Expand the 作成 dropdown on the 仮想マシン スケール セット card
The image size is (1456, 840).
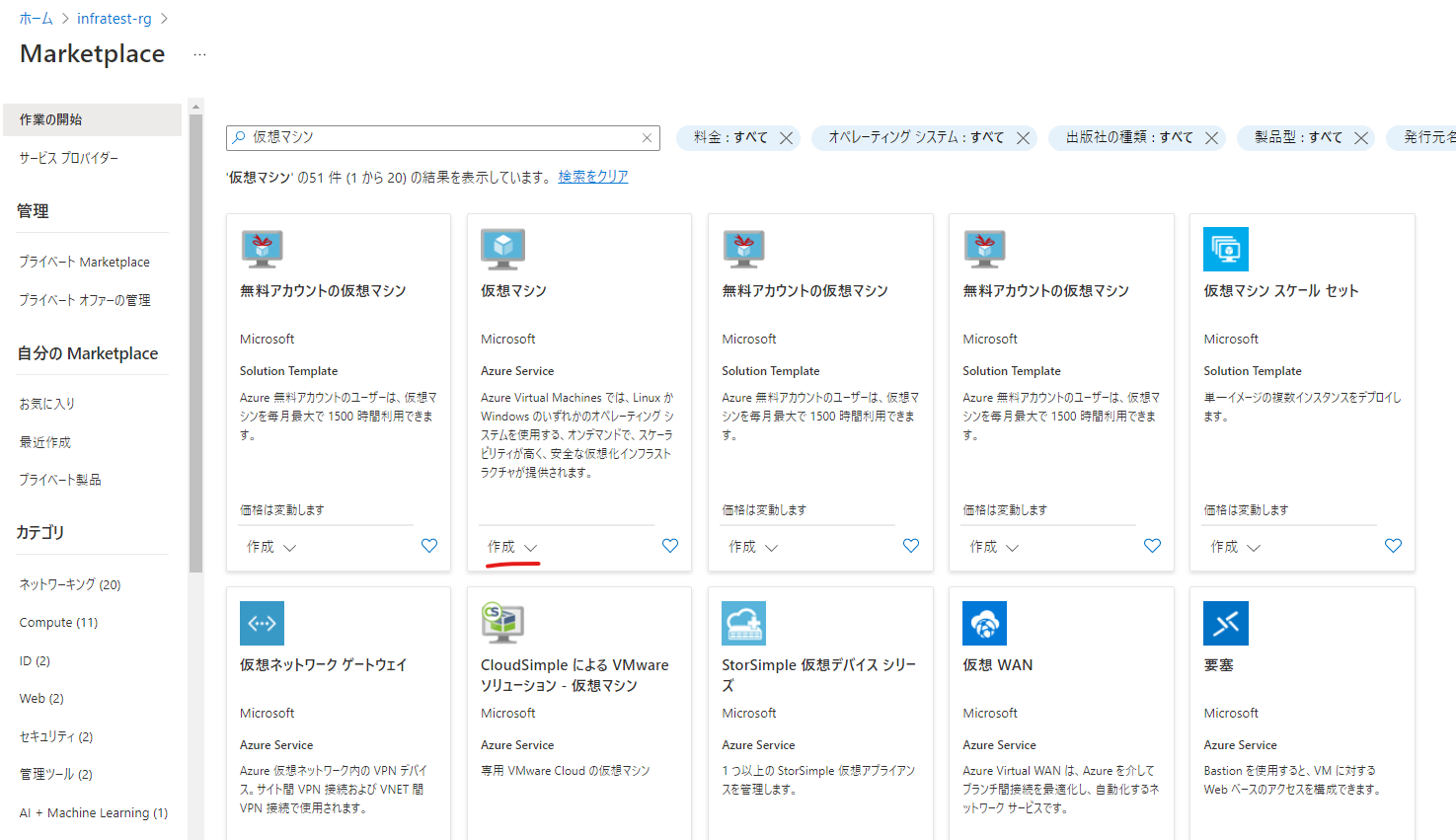pos(1235,547)
